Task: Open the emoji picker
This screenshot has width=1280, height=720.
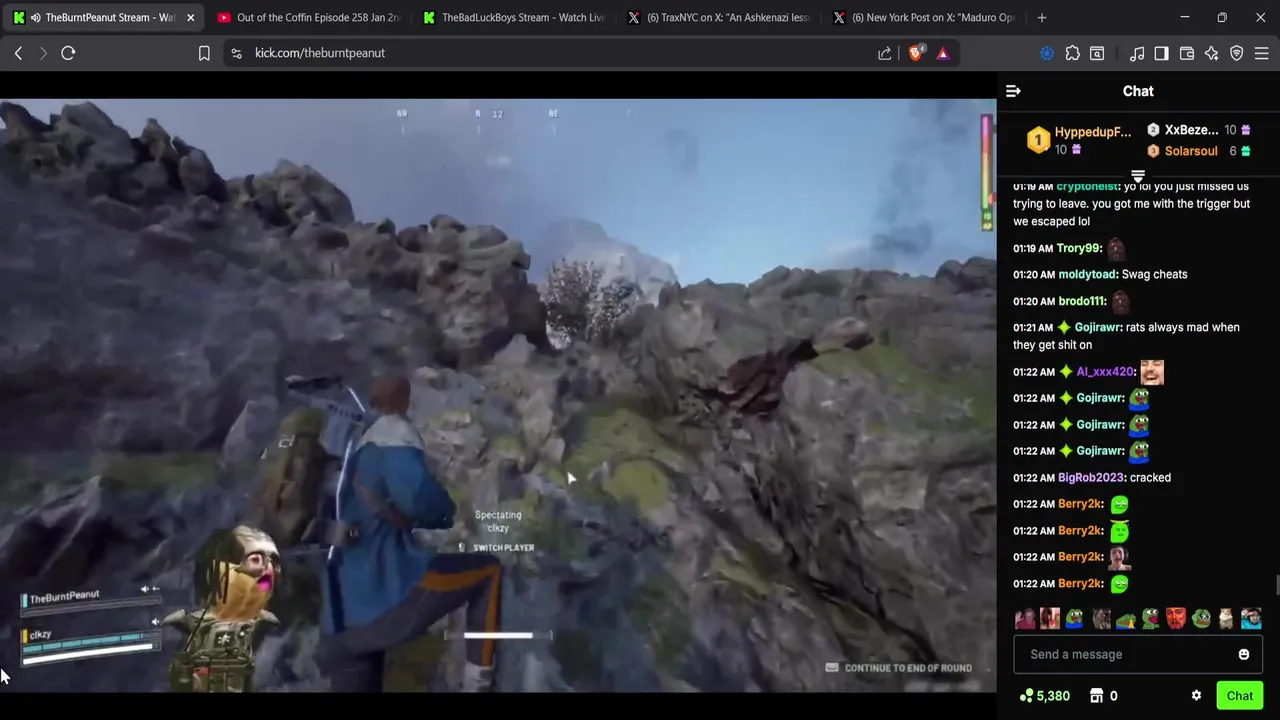Action: tap(1244, 654)
